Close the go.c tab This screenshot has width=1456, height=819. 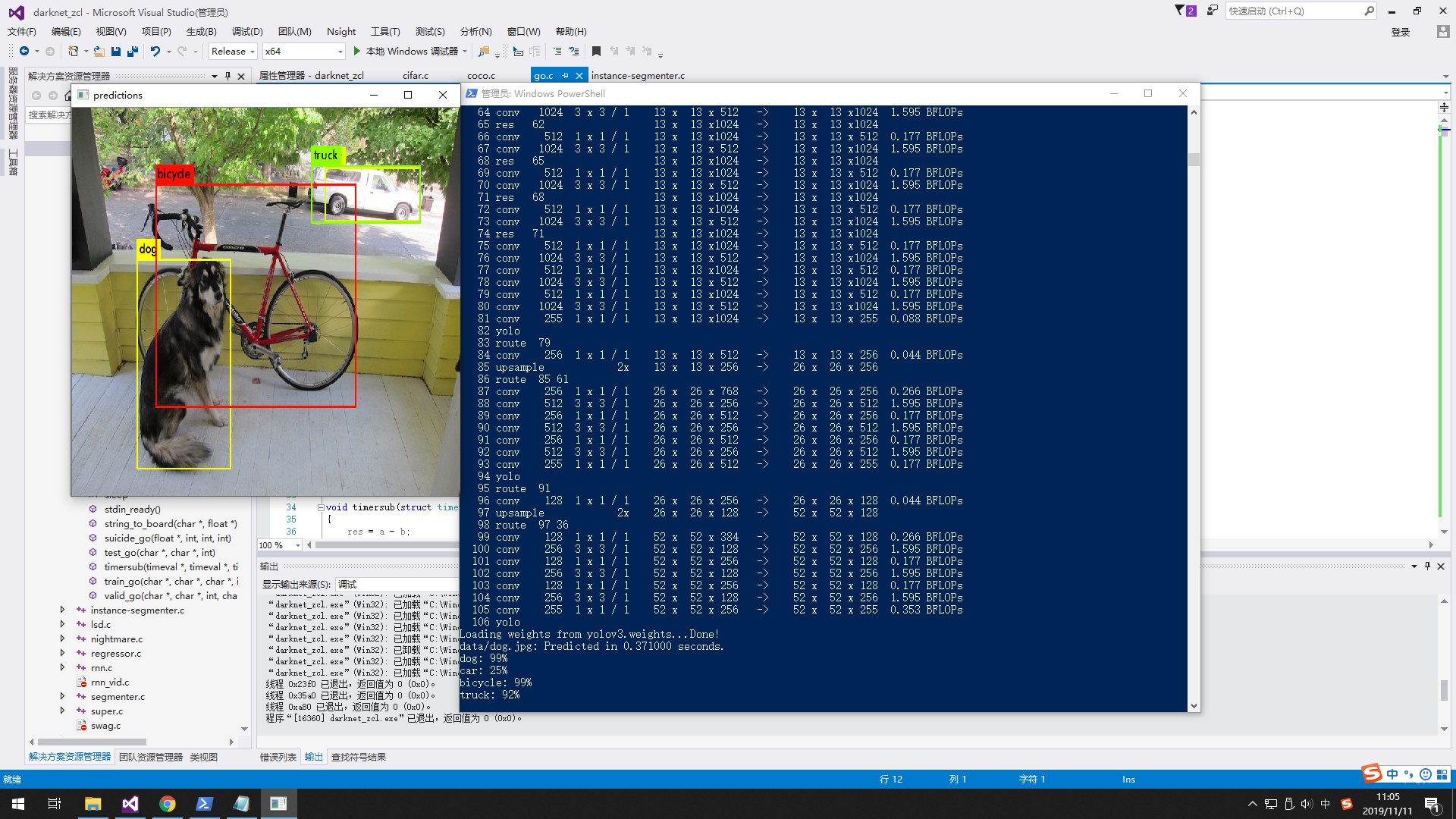[579, 76]
